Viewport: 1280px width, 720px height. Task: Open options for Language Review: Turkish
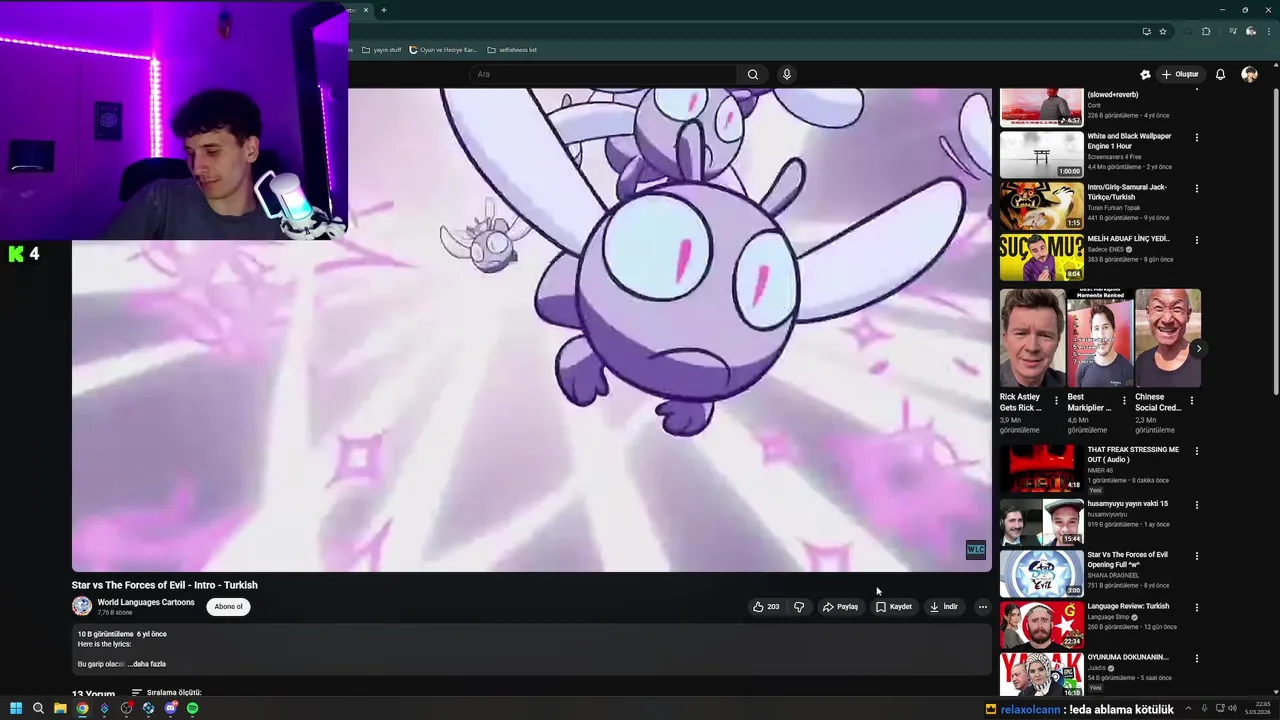click(1196, 607)
